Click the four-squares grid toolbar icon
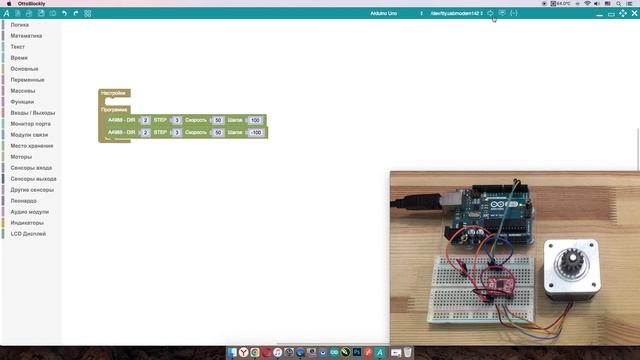Image resolution: width=640 pixels, height=360 pixels. (87, 13)
